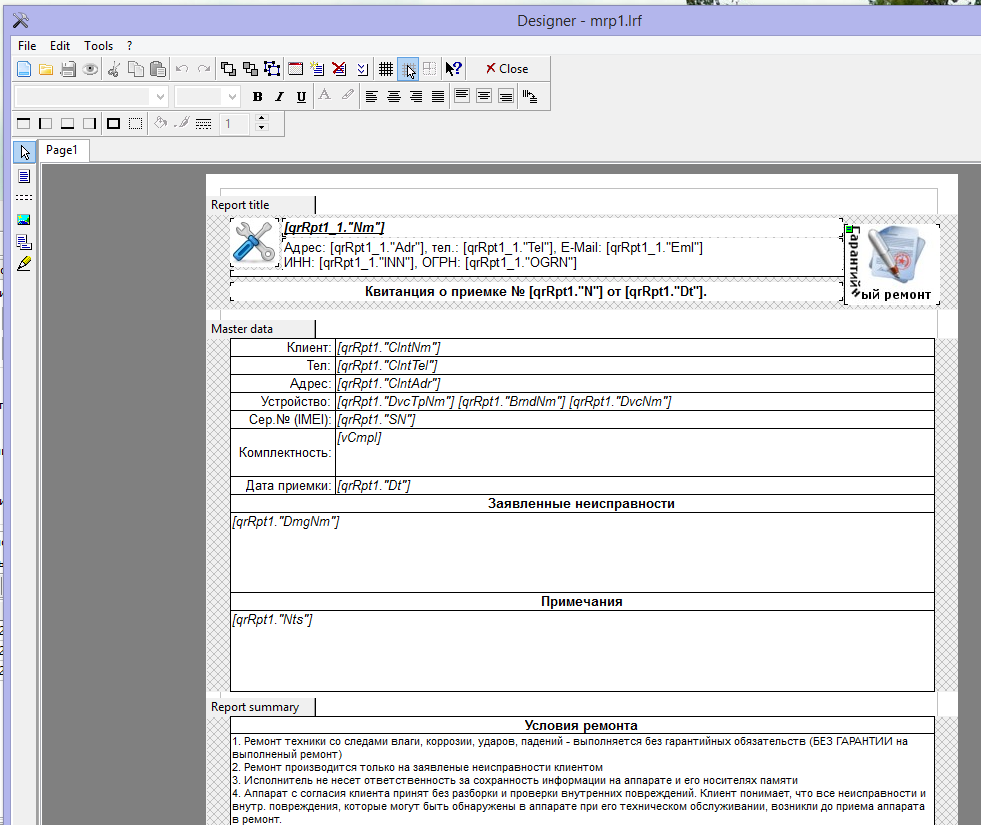Choose the highlighter pencil tool in the side palette
Image resolution: width=981 pixels, height=825 pixels.
[x=24, y=263]
